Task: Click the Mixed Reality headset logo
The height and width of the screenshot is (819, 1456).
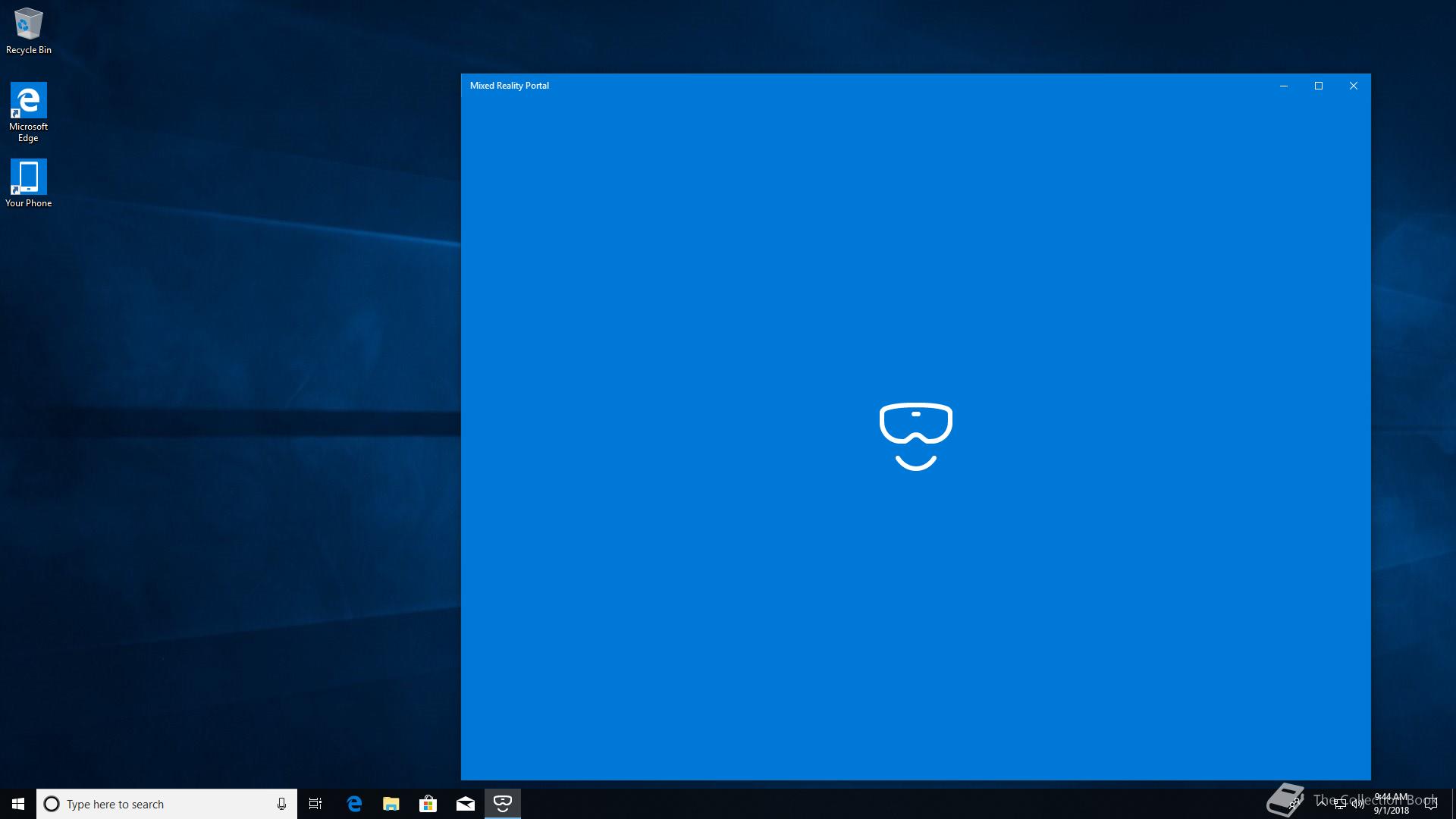Action: [915, 436]
